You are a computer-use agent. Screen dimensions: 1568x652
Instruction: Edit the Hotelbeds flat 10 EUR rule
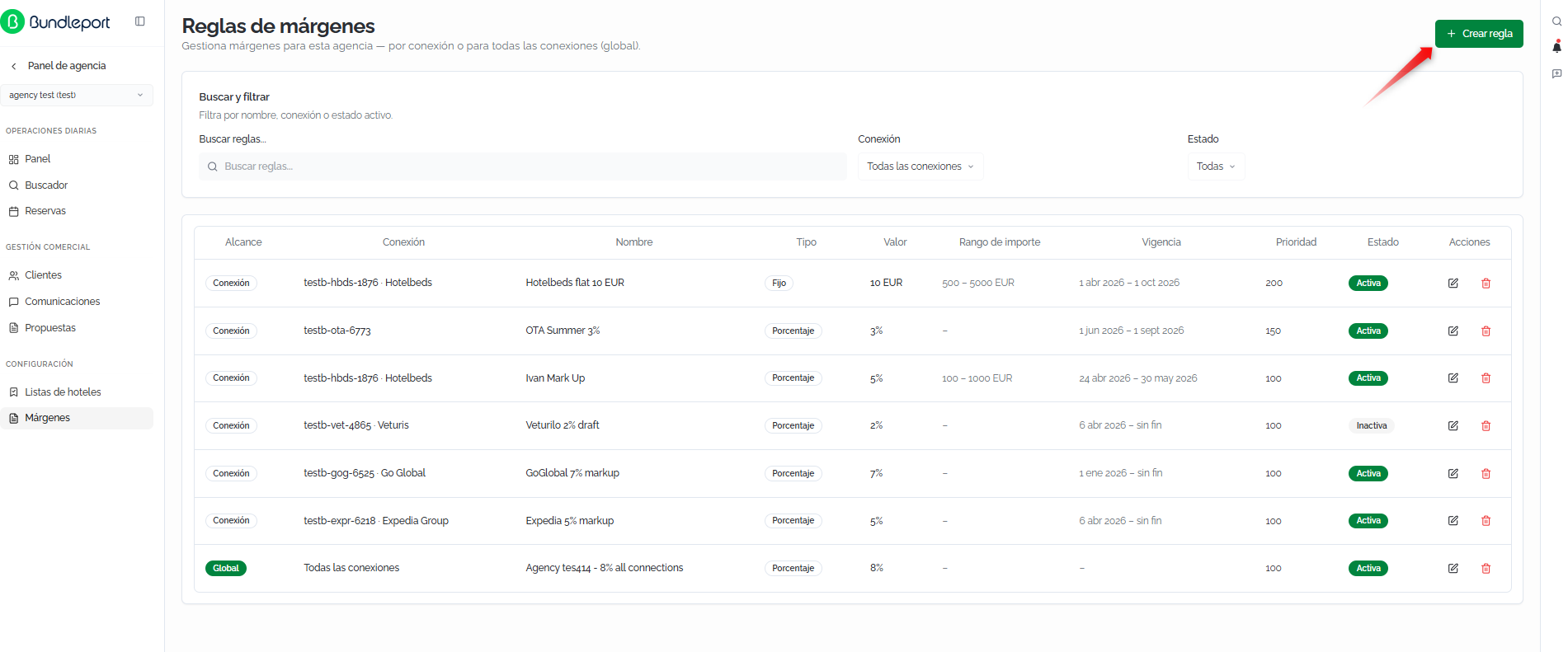click(1453, 283)
